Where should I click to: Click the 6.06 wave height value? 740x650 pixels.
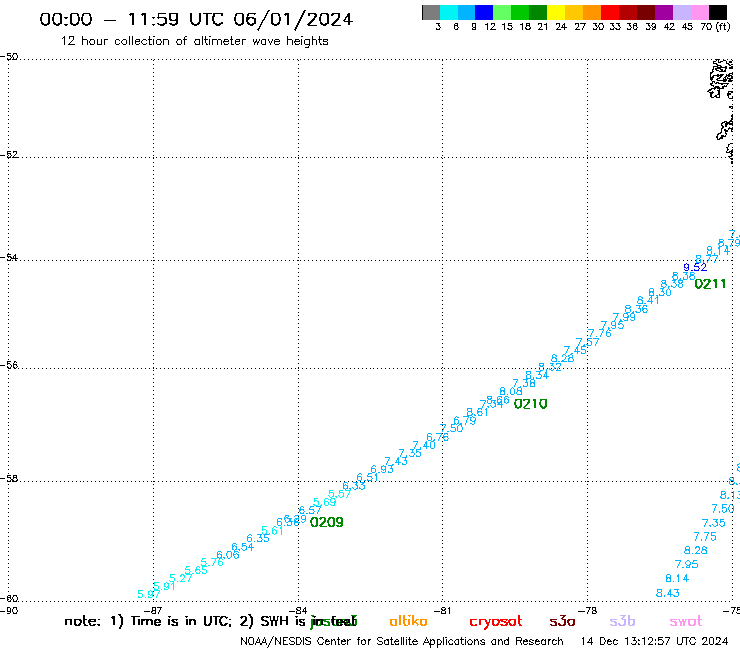tap(228, 555)
